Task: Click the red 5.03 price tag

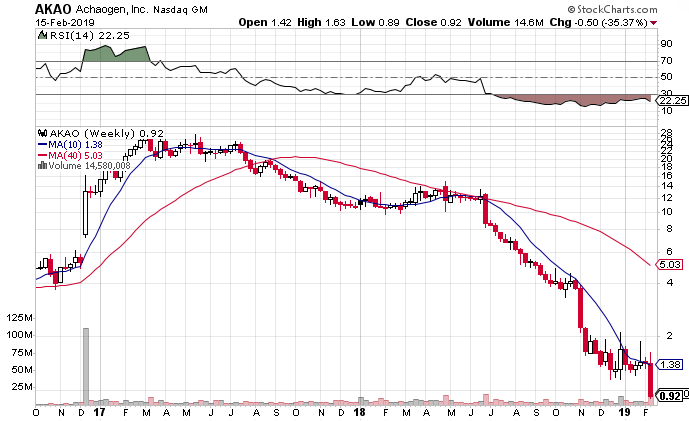Action: pyautogui.click(x=669, y=265)
